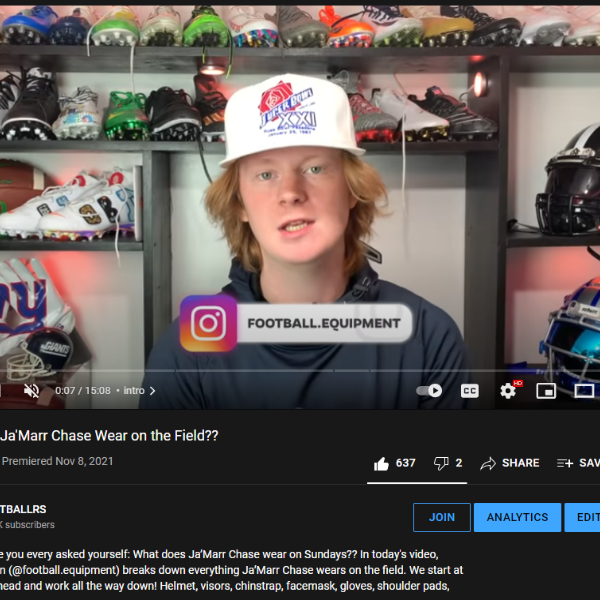Open the video settings gear

point(508,391)
